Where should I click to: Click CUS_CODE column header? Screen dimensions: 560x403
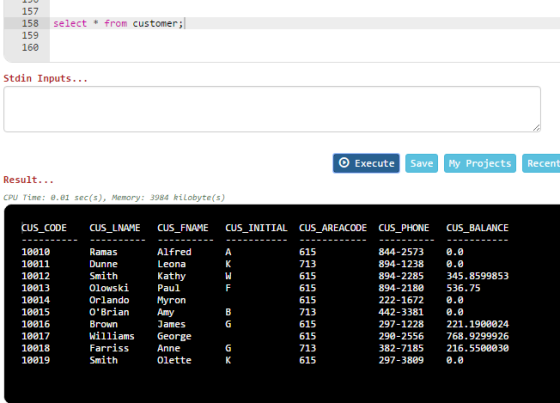(x=44, y=228)
